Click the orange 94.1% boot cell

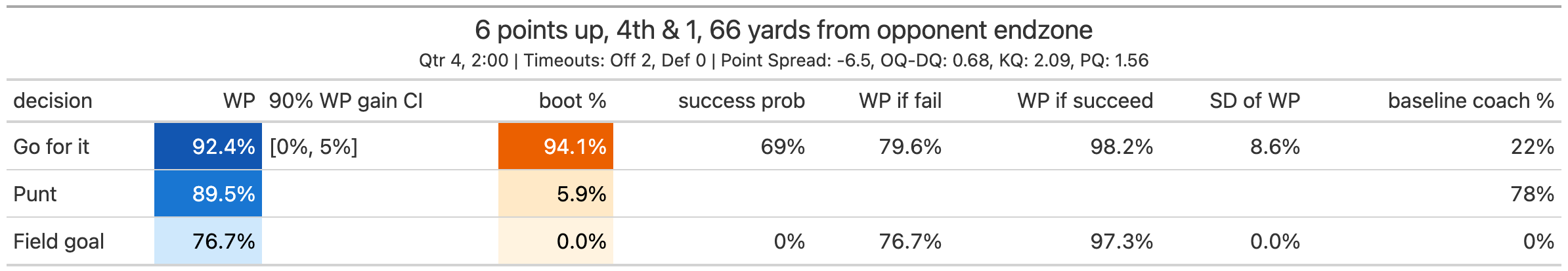[555, 146]
